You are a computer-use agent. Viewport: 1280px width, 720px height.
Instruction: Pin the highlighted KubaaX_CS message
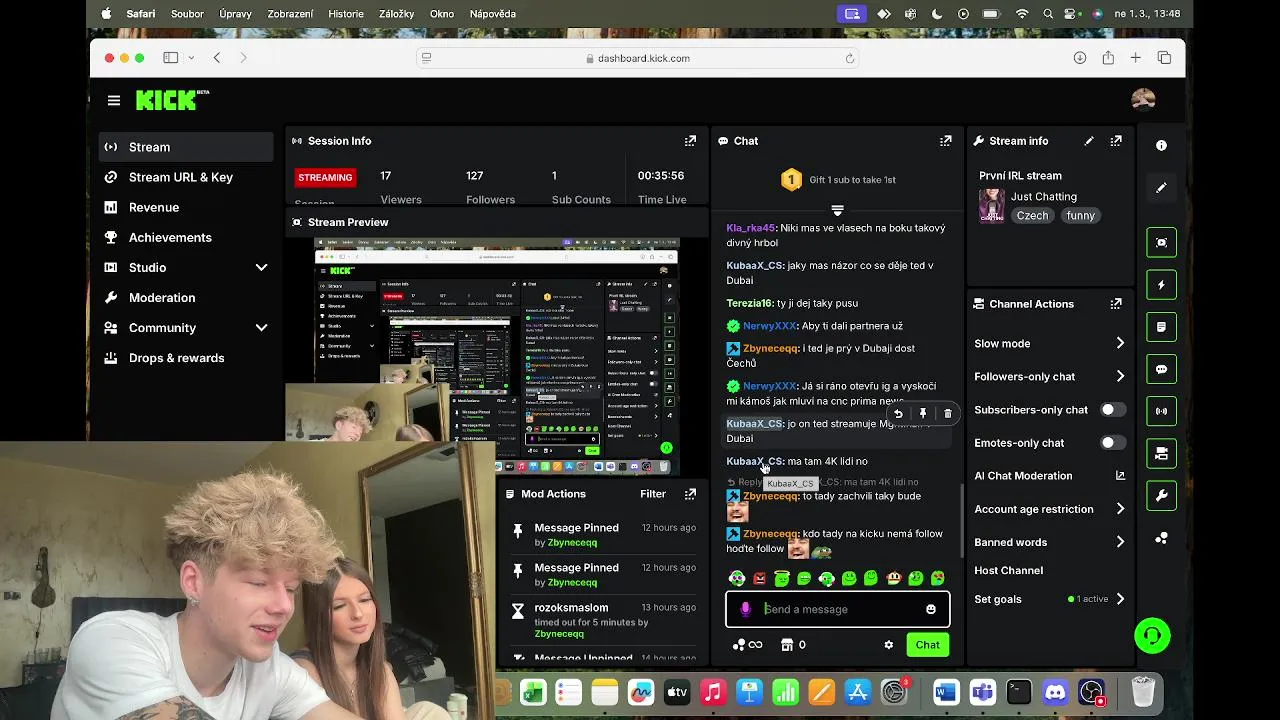pos(923,413)
